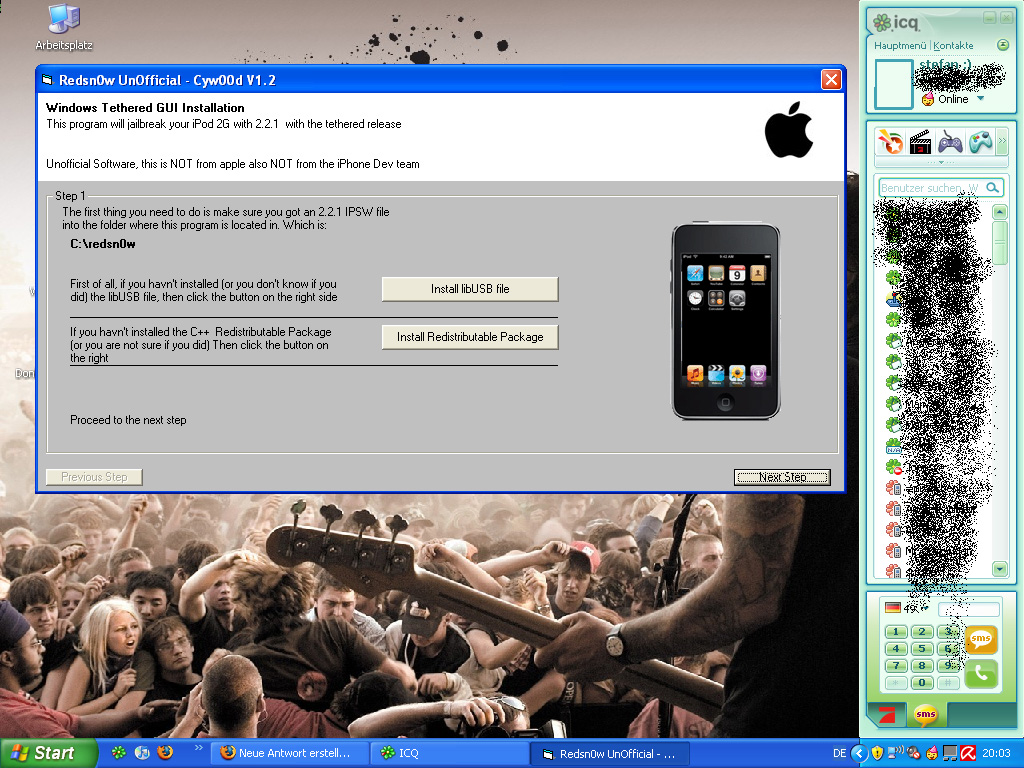Open the ICQ Online status dropdown
The image size is (1024, 768).
coord(980,99)
